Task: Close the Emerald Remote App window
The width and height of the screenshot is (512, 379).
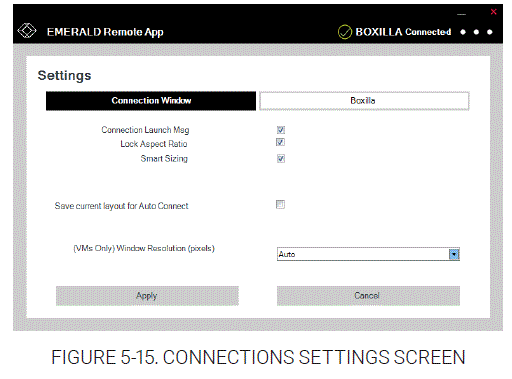Action: 494,12
